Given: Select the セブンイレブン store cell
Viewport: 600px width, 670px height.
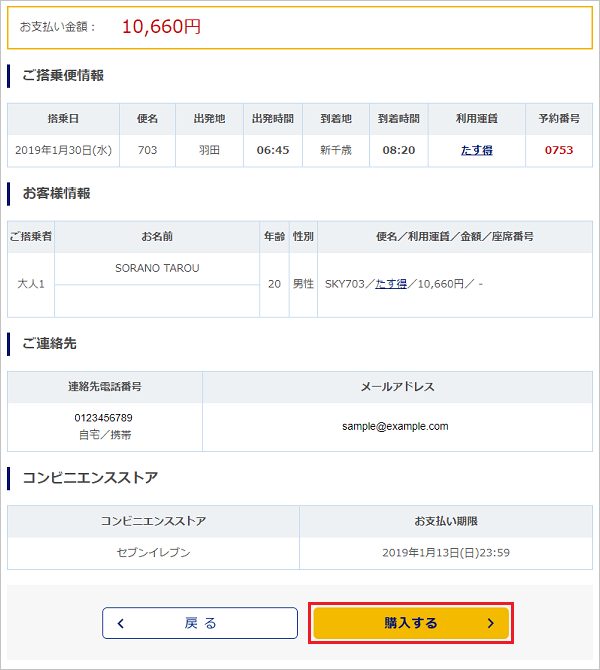Looking at the screenshot, I should (153, 552).
